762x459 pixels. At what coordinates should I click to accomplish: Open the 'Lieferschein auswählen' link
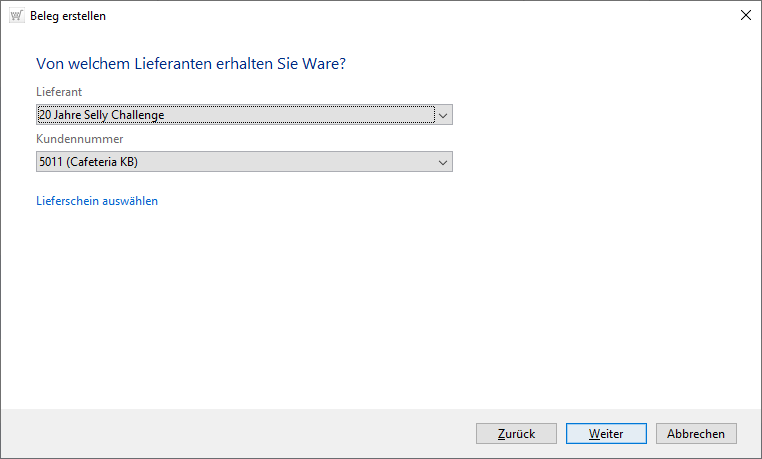click(97, 201)
